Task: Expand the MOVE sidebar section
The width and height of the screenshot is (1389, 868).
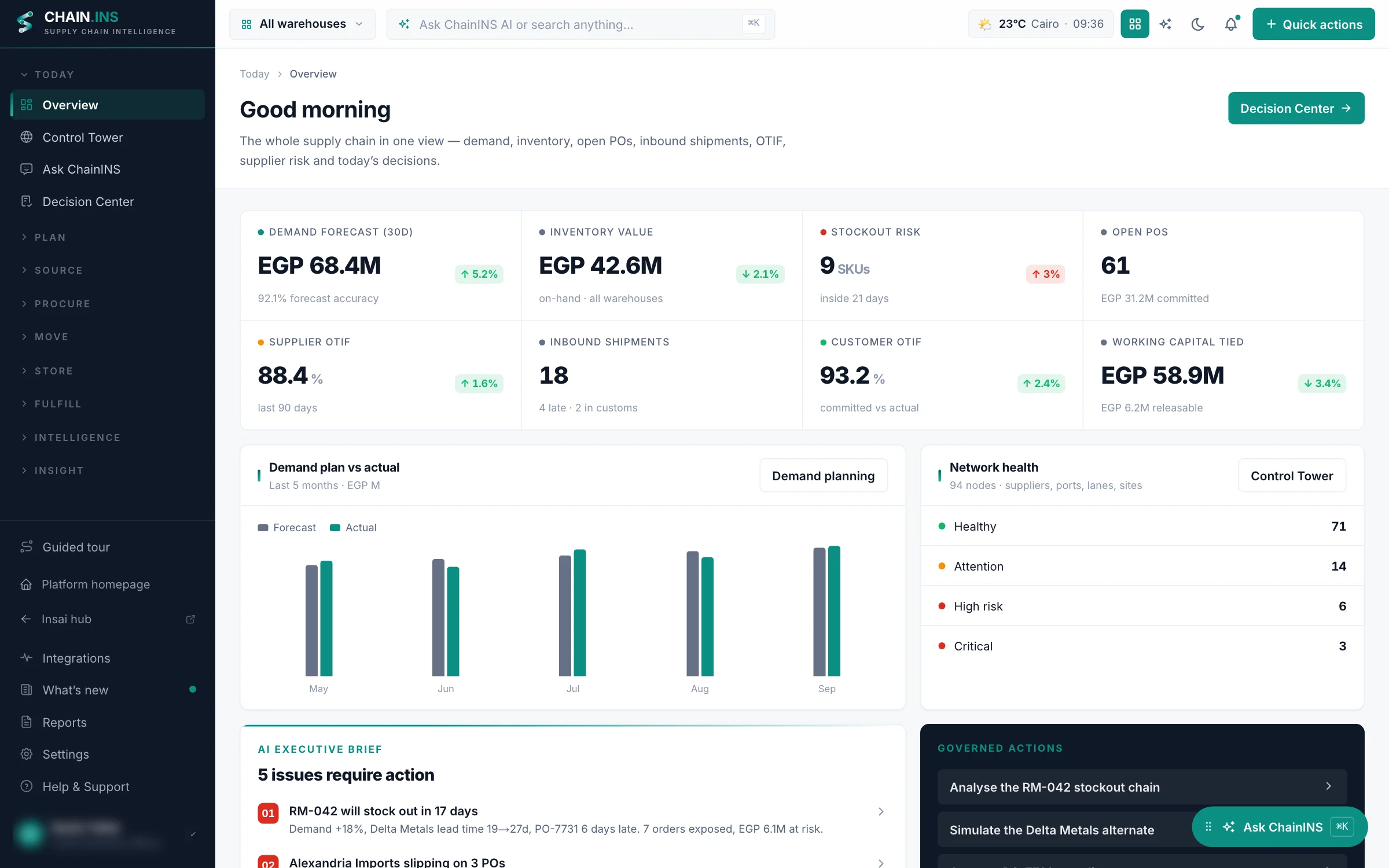Action: click(45, 337)
